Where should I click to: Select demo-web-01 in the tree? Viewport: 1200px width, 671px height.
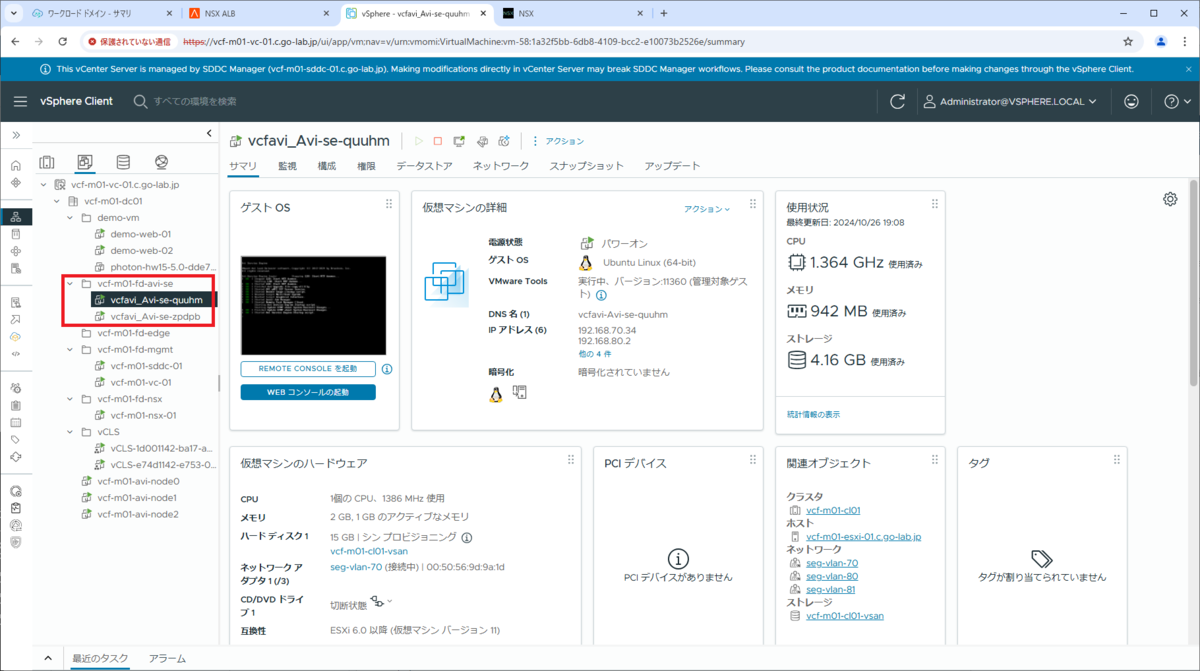click(x=141, y=234)
